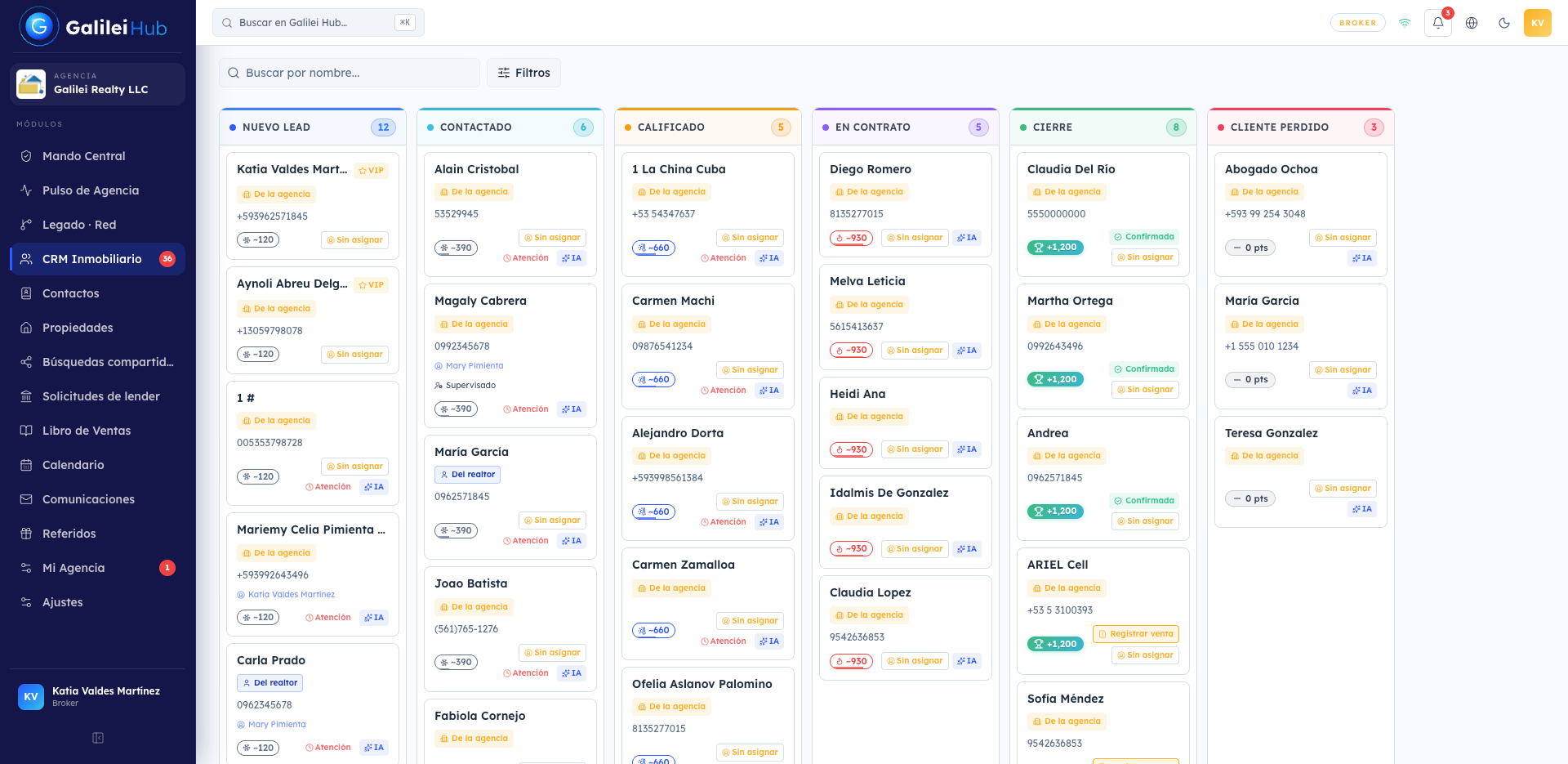Open Comunicaciones in sidebar

pyautogui.click(x=97, y=499)
